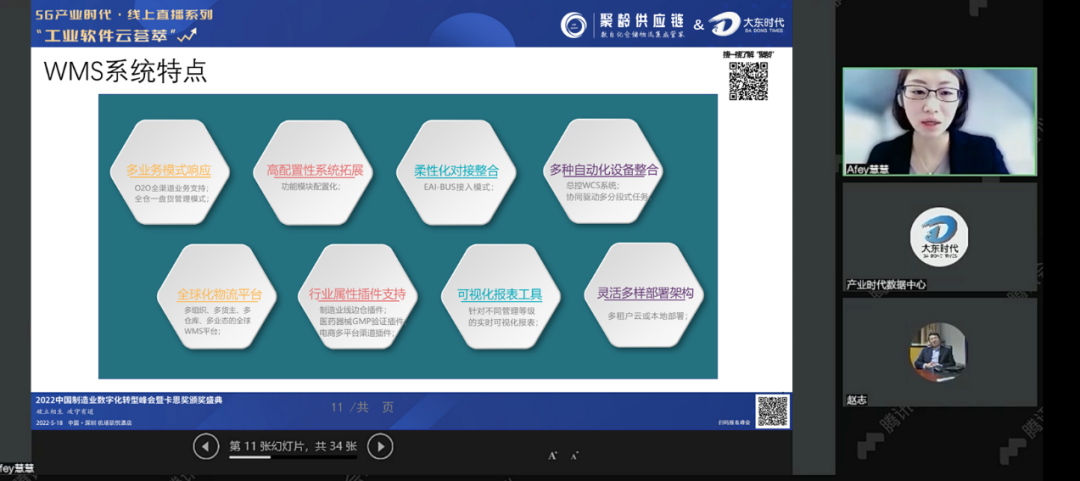
Task: Click the 可视化报表工具 hexagon heading
Action: (500, 295)
